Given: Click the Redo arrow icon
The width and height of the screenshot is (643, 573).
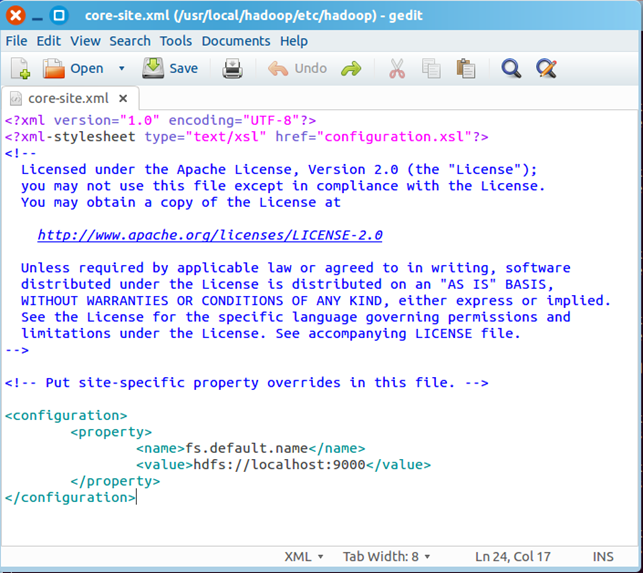Looking at the screenshot, I should [350, 68].
